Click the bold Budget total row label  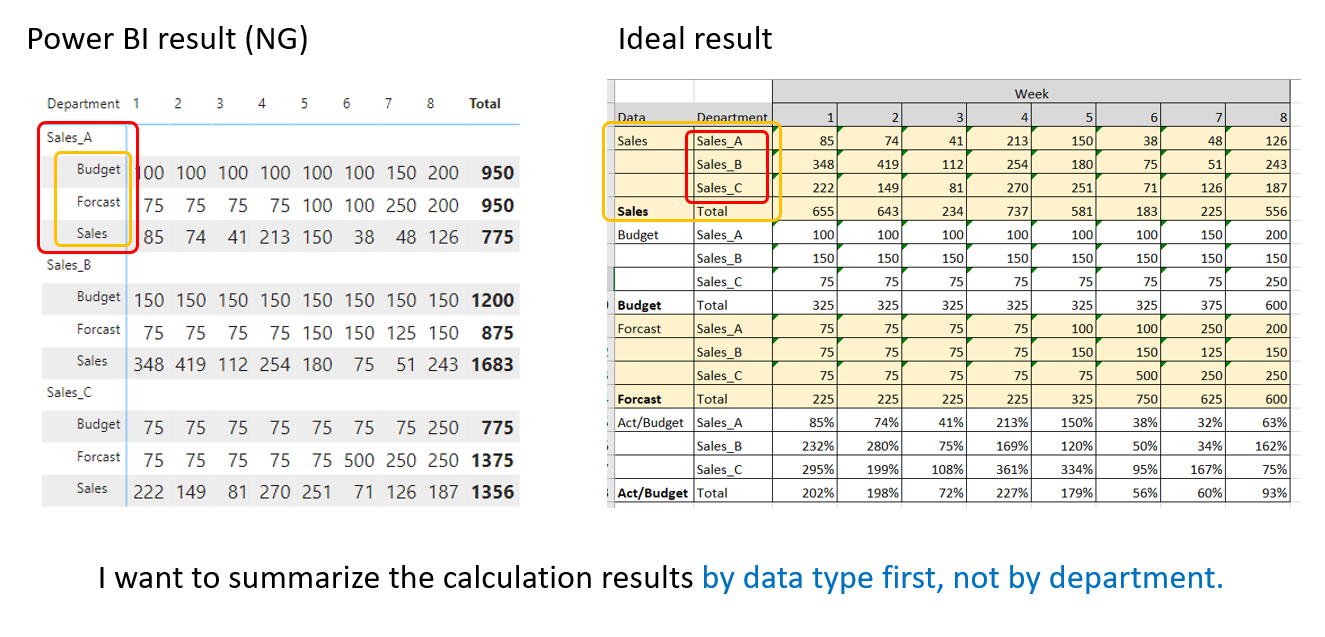[x=653, y=305]
